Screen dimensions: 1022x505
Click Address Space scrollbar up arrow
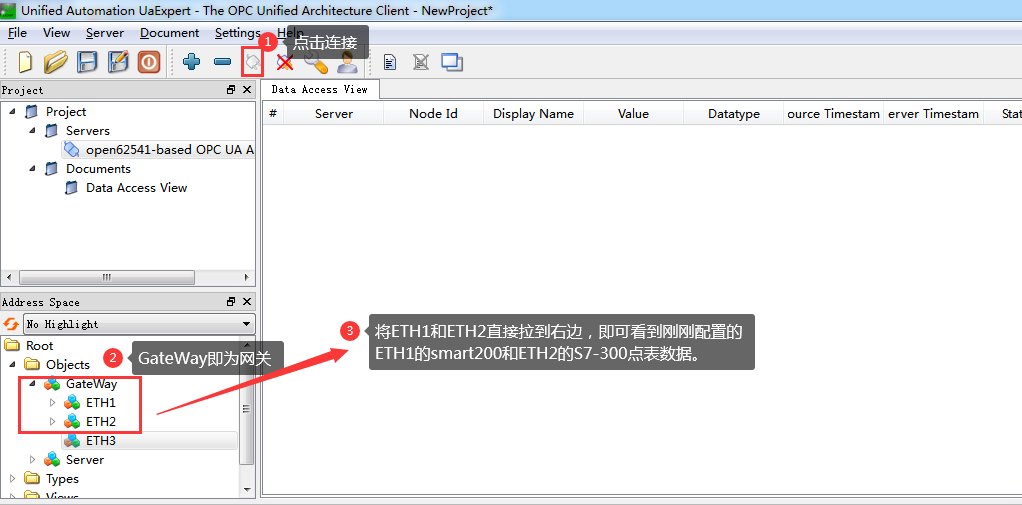(x=246, y=345)
